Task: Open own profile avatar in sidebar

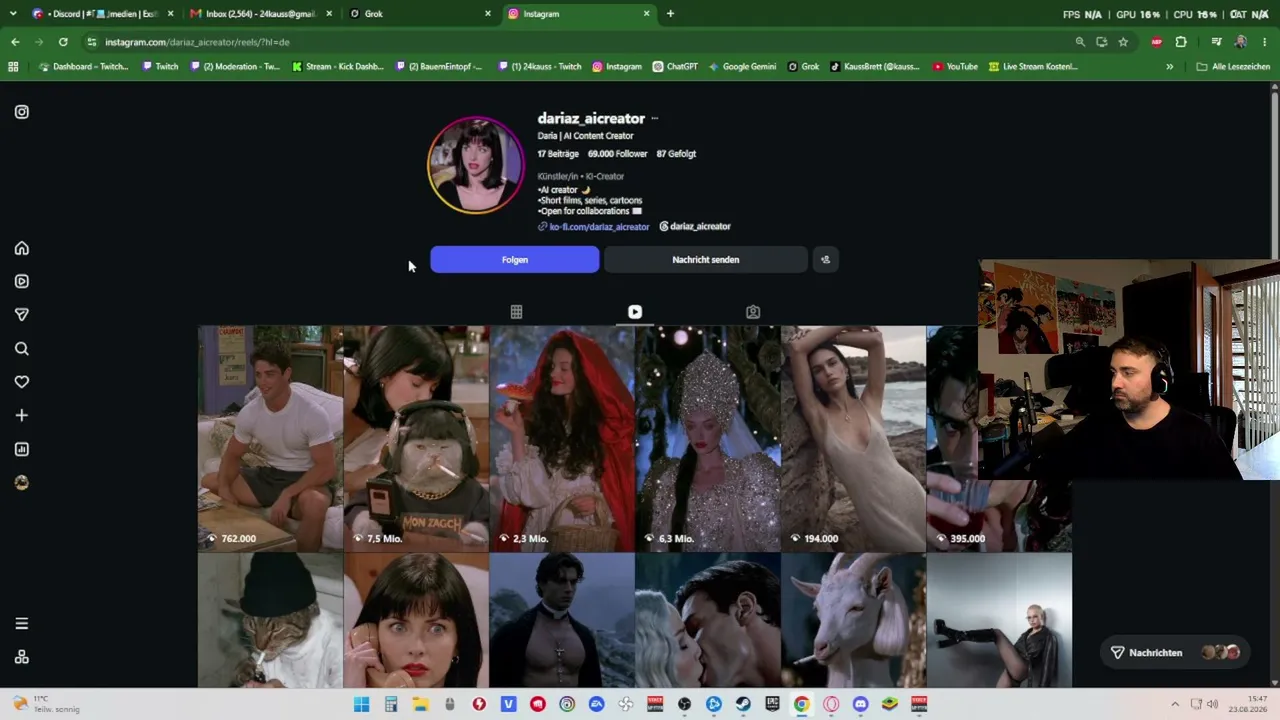Action: click(x=22, y=483)
